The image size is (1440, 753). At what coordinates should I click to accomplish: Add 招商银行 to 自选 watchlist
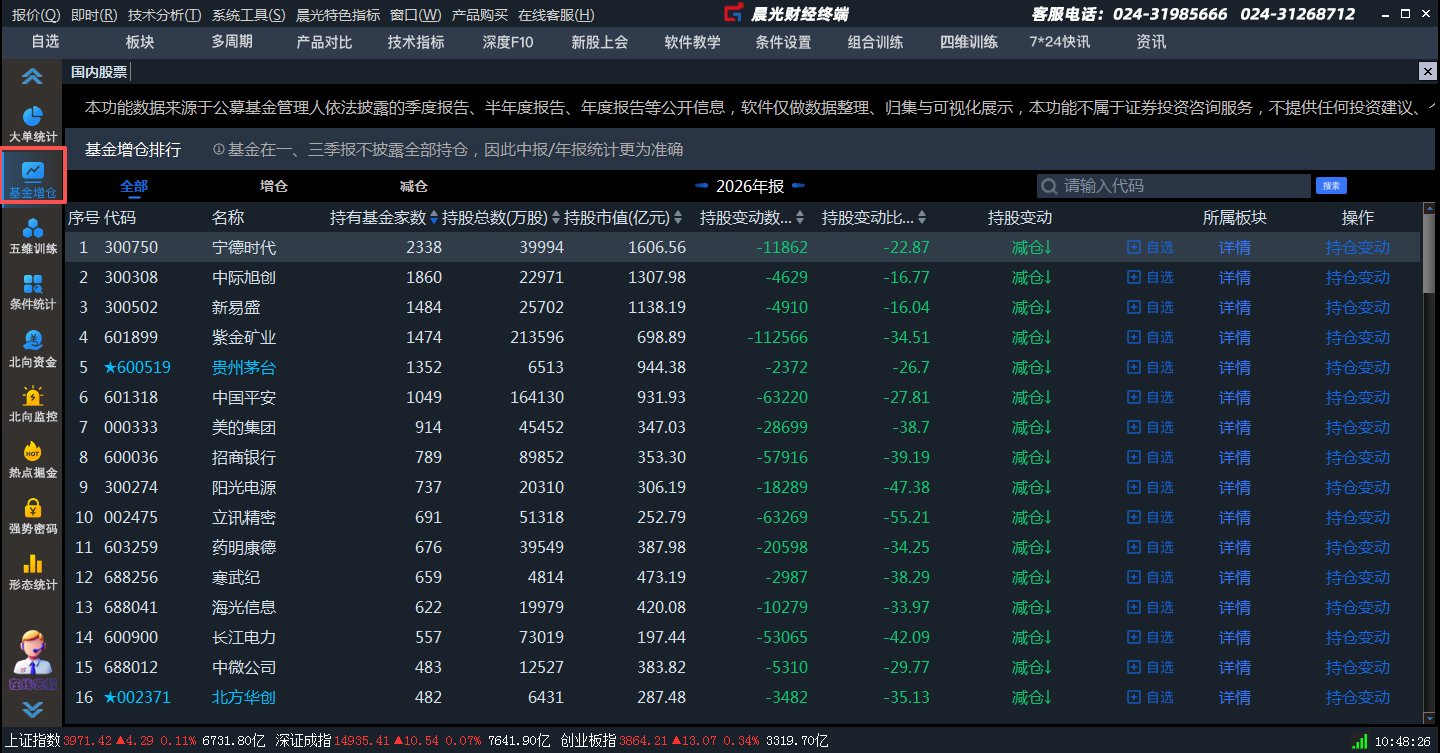pyautogui.click(x=1150, y=457)
